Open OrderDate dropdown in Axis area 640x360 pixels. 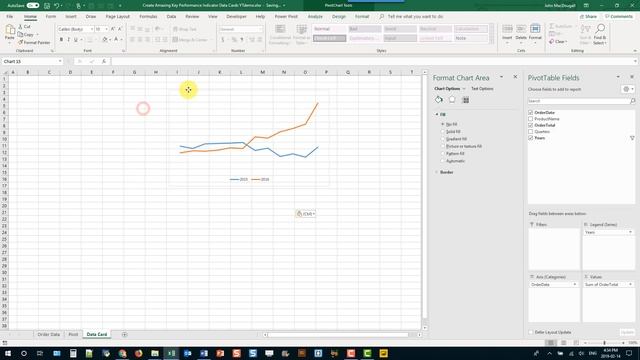tap(575, 284)
